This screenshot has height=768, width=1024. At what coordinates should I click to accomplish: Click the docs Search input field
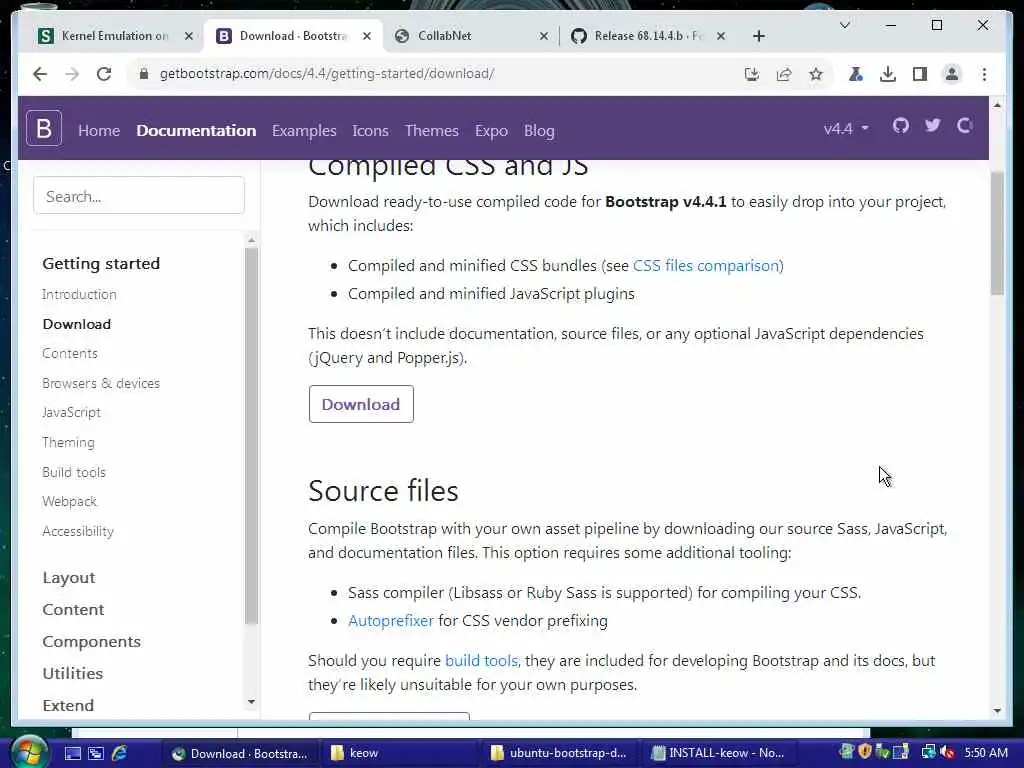[139, 195]
